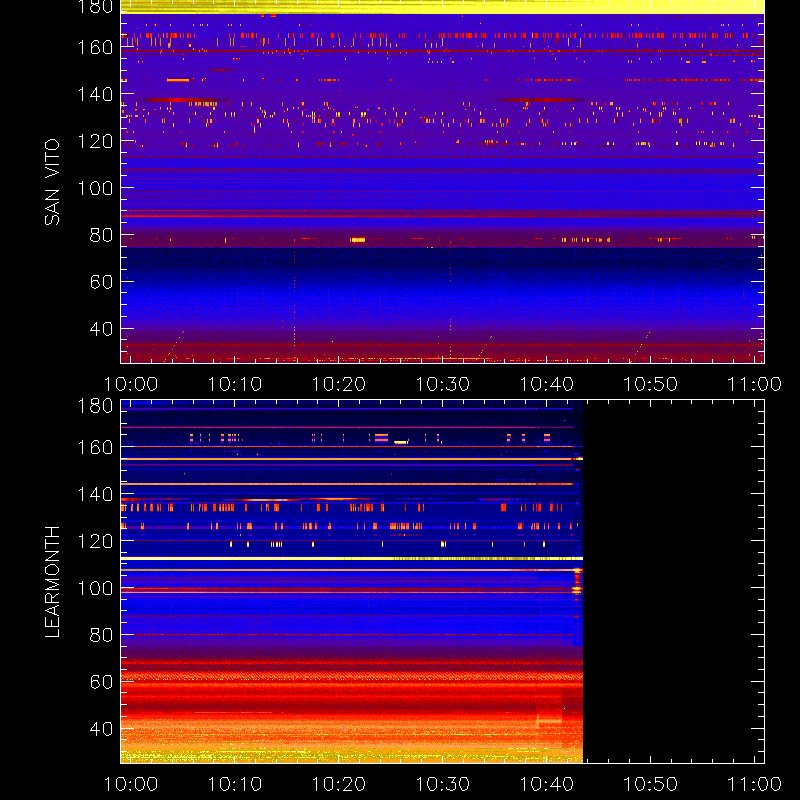This screenshot has height=800, width=800.
Task: Select the 10:50 time label under San Vito plot
Action: [x=651, y=384]
